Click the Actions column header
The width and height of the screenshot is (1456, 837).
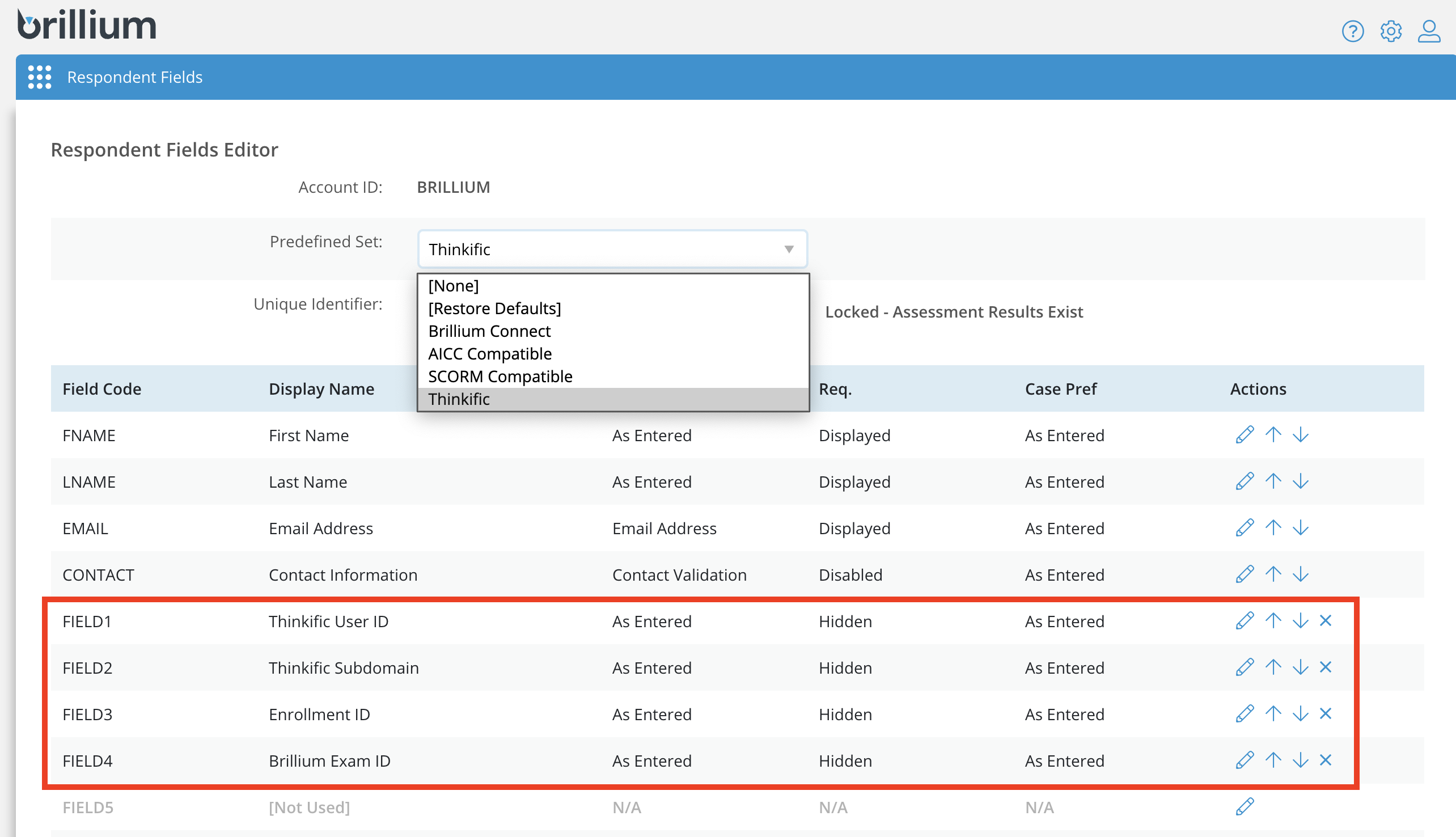point(1258,389)
